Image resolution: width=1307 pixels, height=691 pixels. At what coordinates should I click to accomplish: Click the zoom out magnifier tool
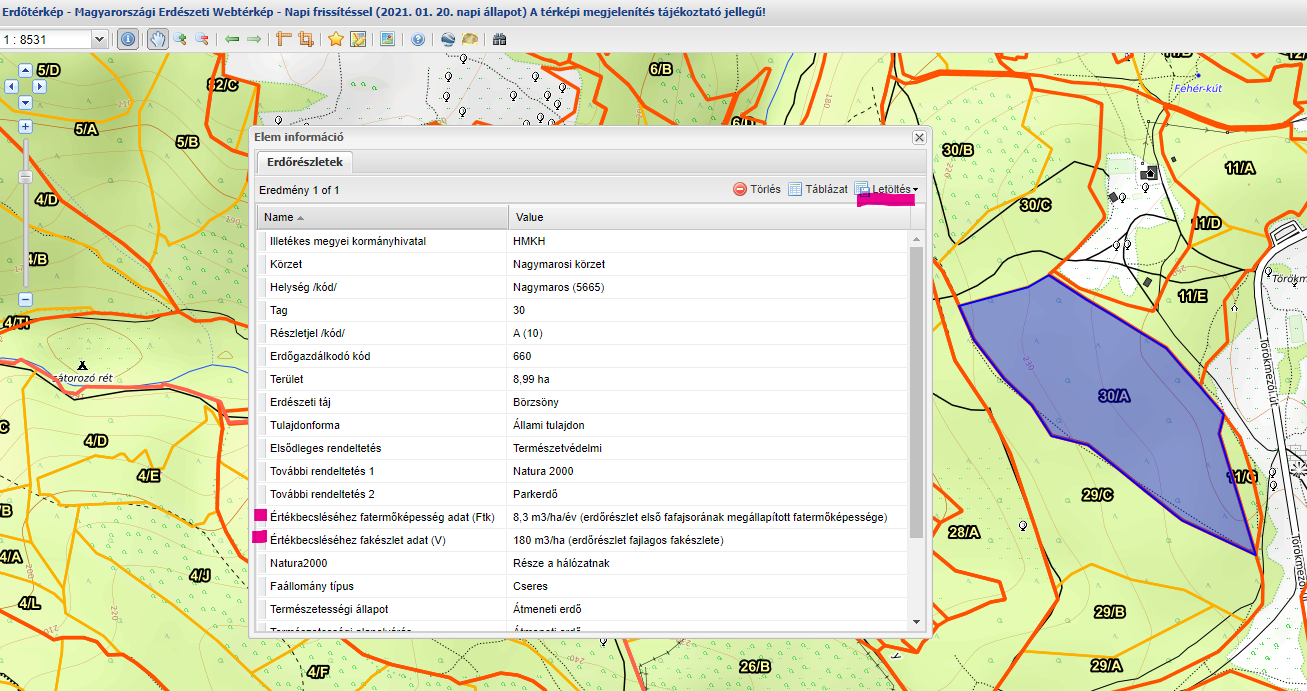click(202, 39)
